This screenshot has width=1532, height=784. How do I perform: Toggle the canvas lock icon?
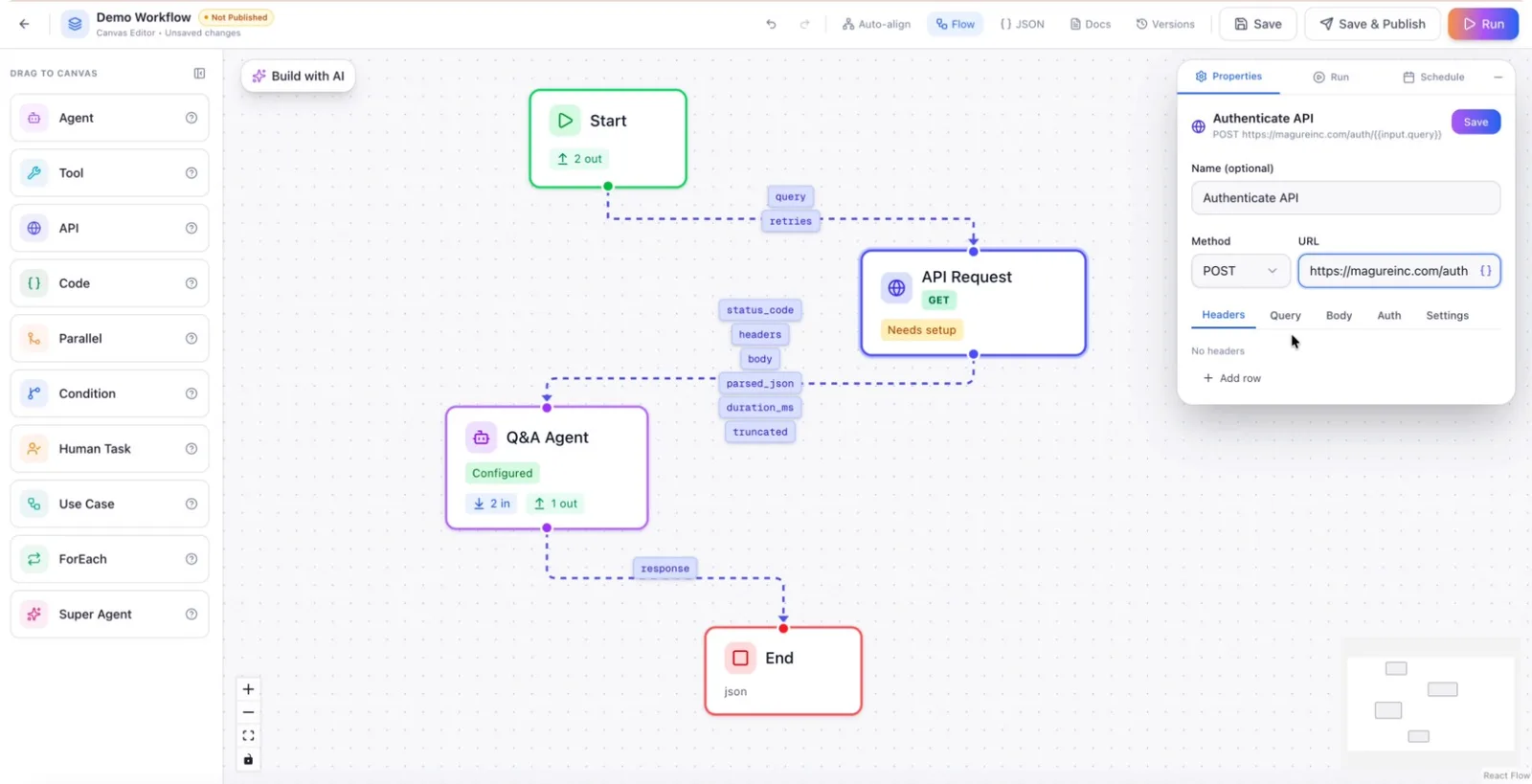click(248, 759)
